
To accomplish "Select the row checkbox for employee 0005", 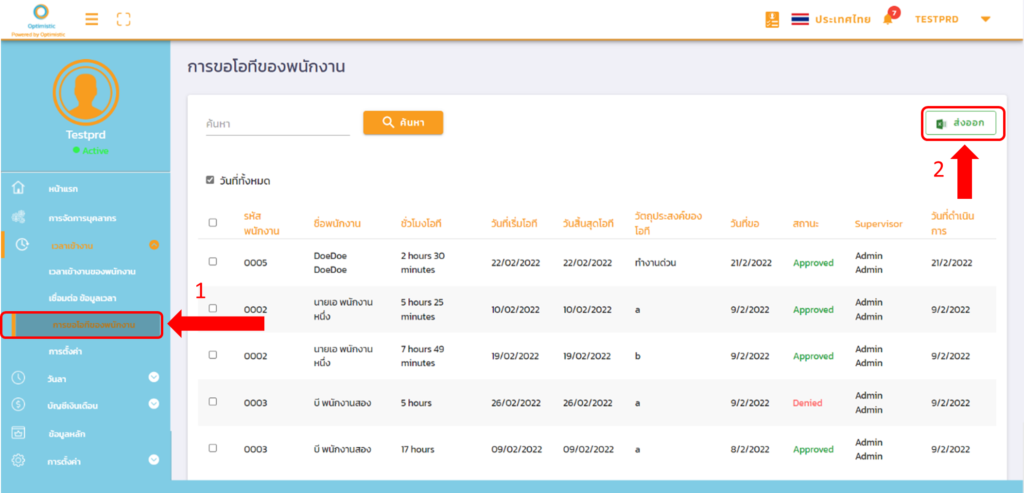I will tap(212, 263).
